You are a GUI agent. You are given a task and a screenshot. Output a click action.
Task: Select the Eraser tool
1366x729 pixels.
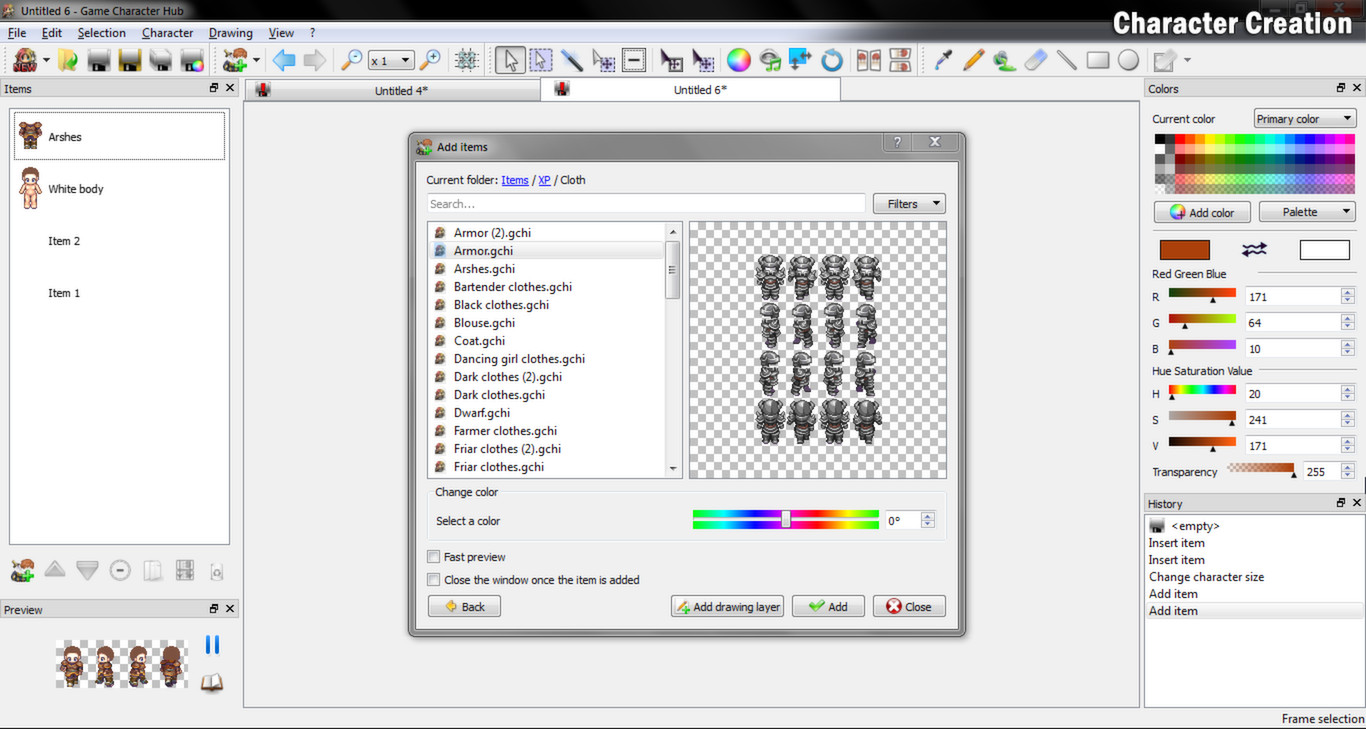1035,60
